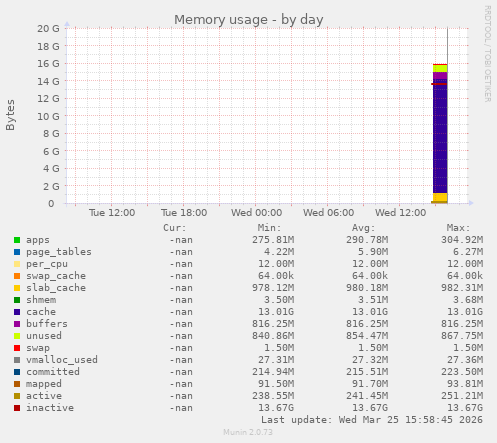Click the 'Tue 12:00' x-axis label
The height and width of the screenshot is (443, 497).
coord(112,213)
